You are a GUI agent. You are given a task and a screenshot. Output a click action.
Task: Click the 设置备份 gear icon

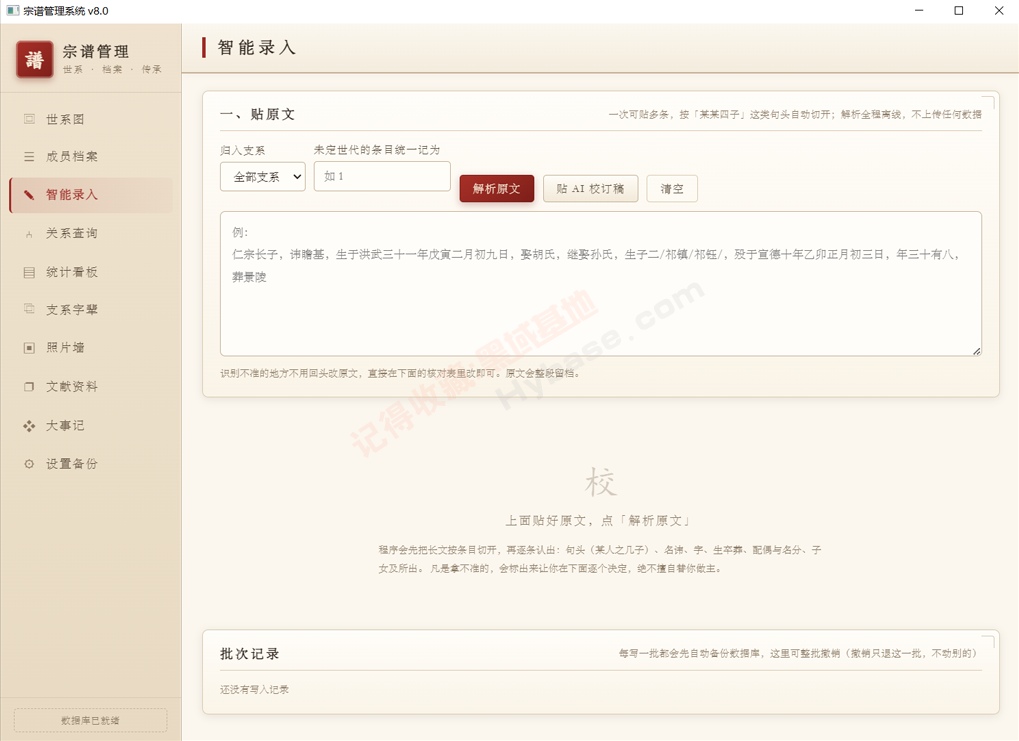click(29, 464)
